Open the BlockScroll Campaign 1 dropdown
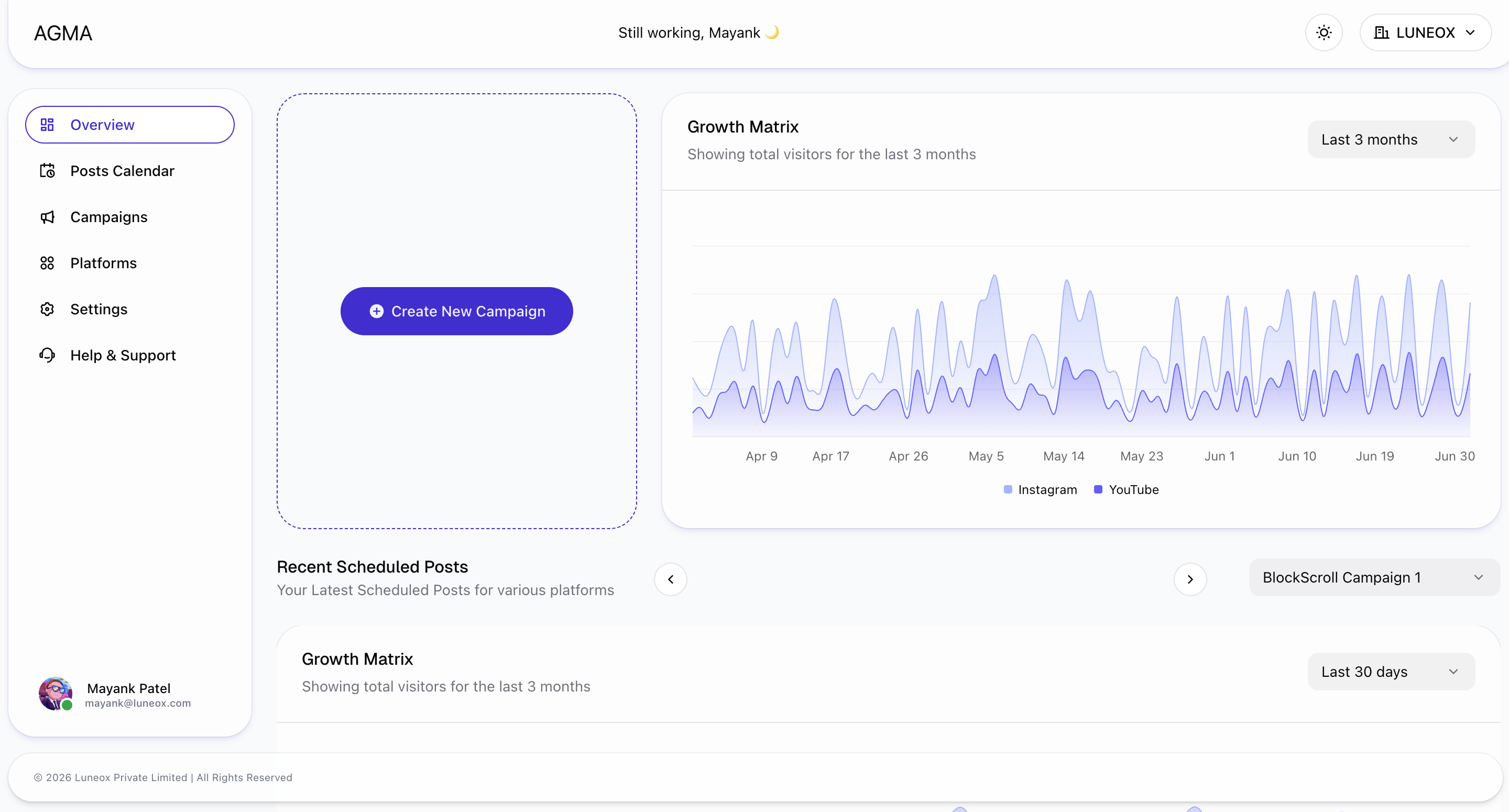This screenshot has height=812, width=1509. click(x=1374, y=578)
